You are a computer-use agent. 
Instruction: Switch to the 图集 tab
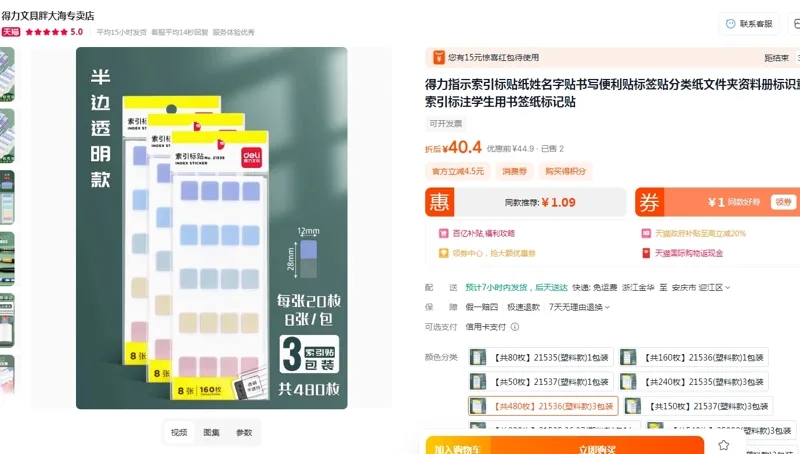click(211, 433)
